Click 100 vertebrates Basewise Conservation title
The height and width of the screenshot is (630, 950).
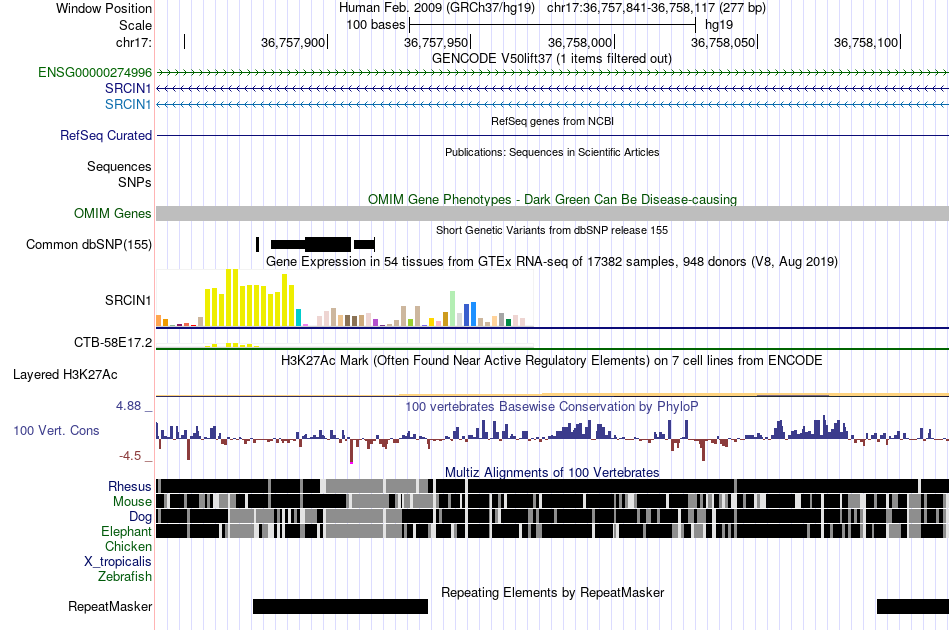552,406
